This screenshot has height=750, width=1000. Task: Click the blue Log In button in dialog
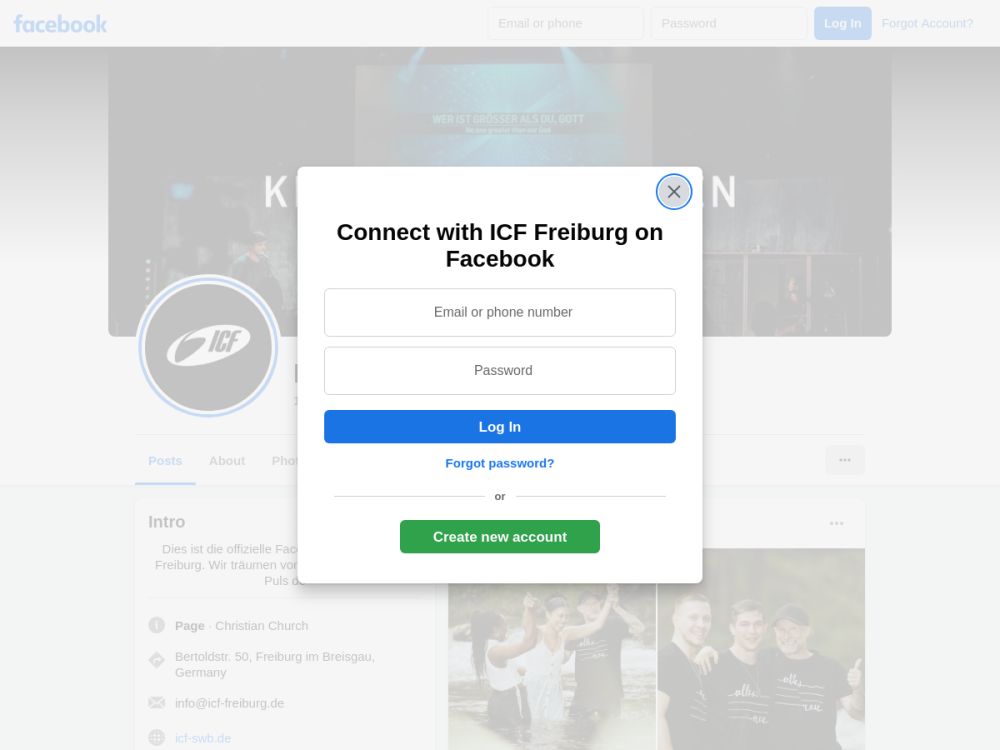(499, 427)
